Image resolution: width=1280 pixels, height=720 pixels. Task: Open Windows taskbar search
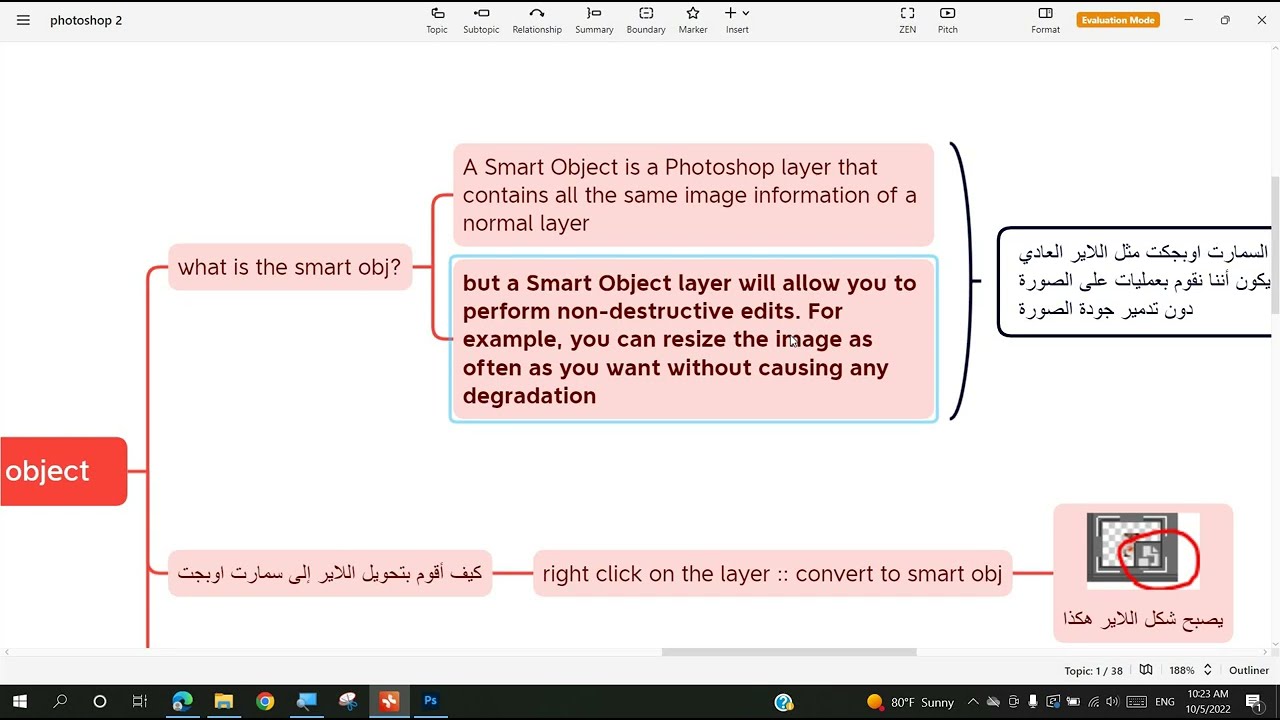point(60,701)
